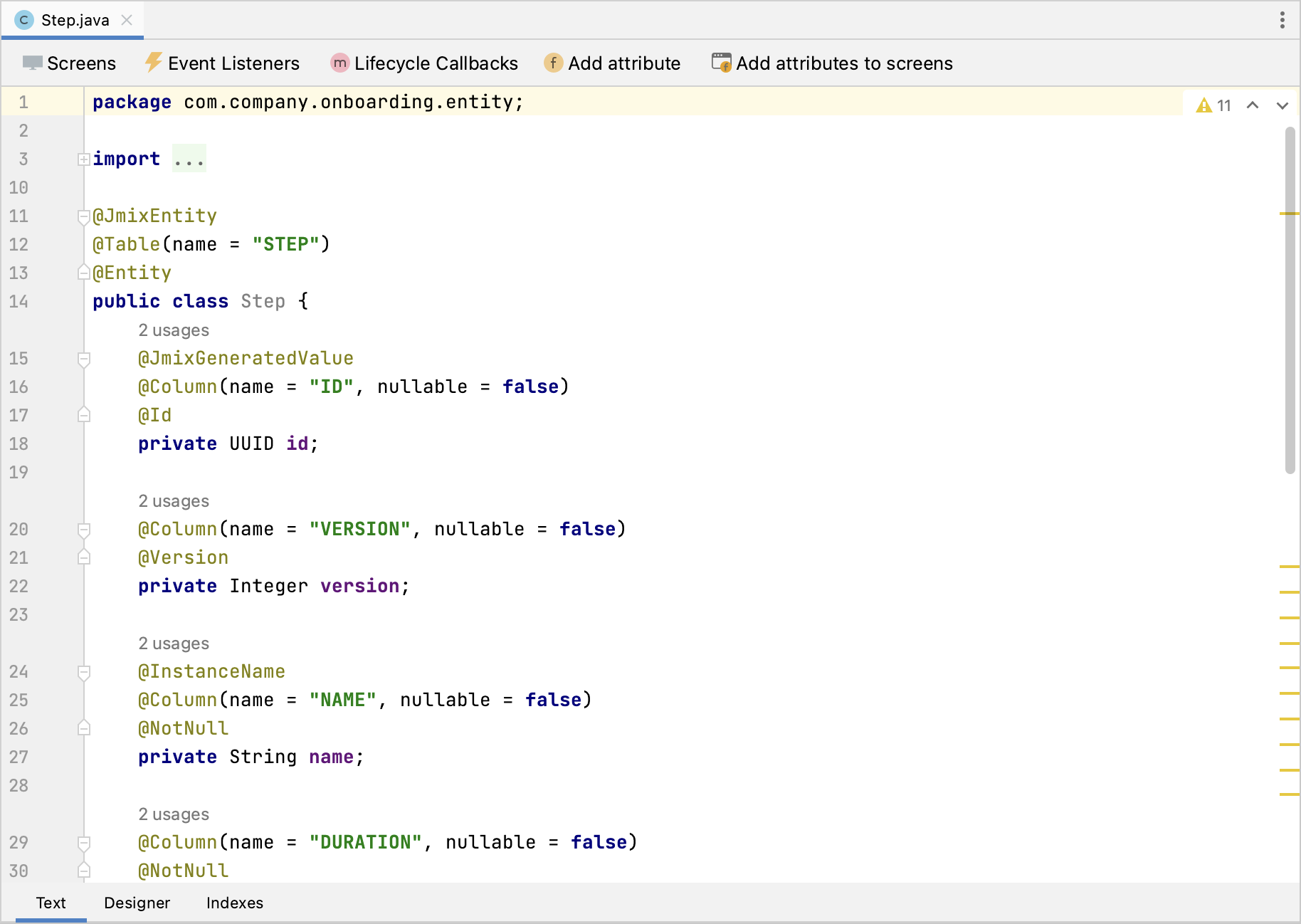Image resolution: width=1301 pixels, height=924 pixels.
Task: Open the kebab menu in the top-right corner
Action: click(1281, 20)
